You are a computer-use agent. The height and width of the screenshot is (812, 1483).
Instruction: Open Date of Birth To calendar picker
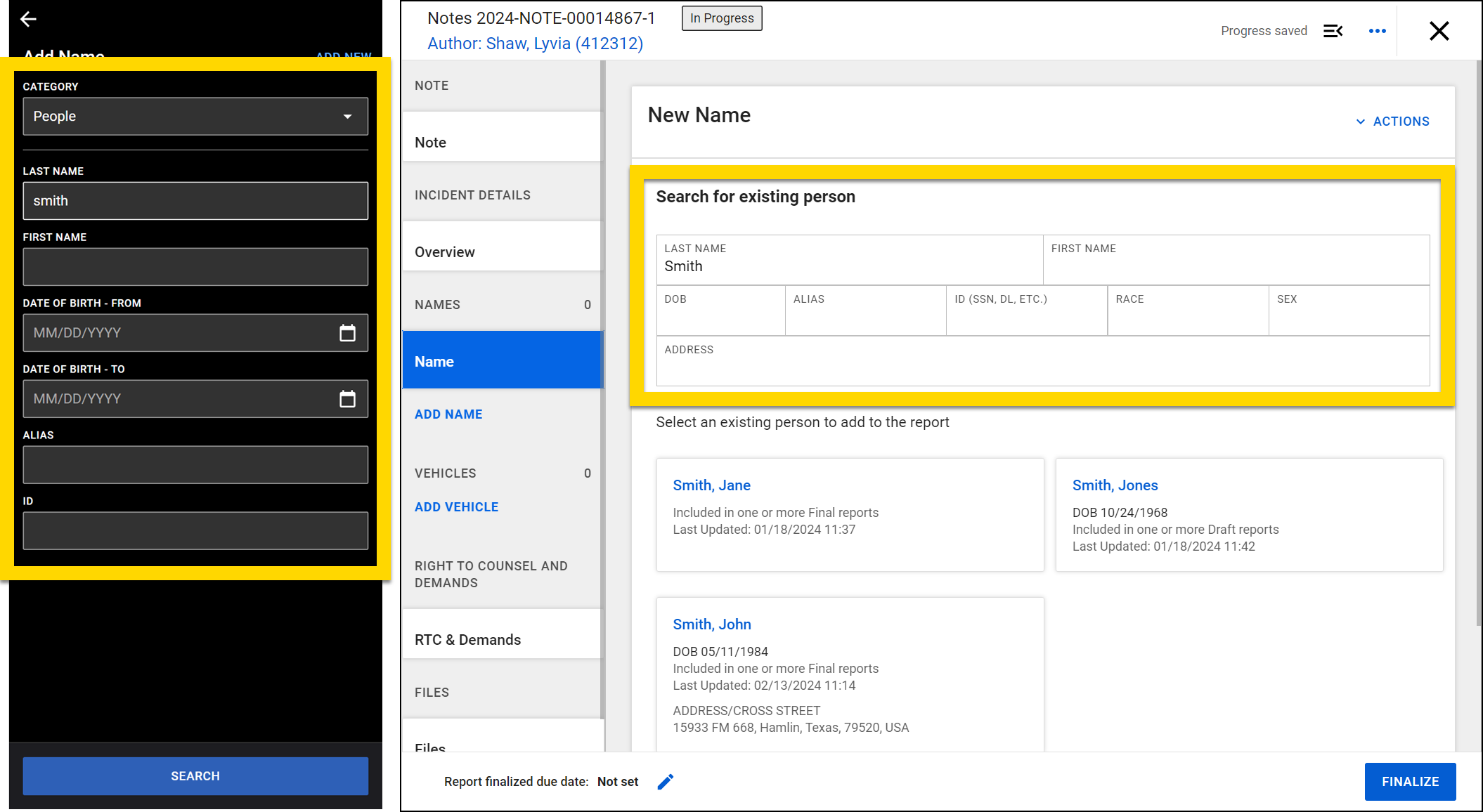click(347, 399)
